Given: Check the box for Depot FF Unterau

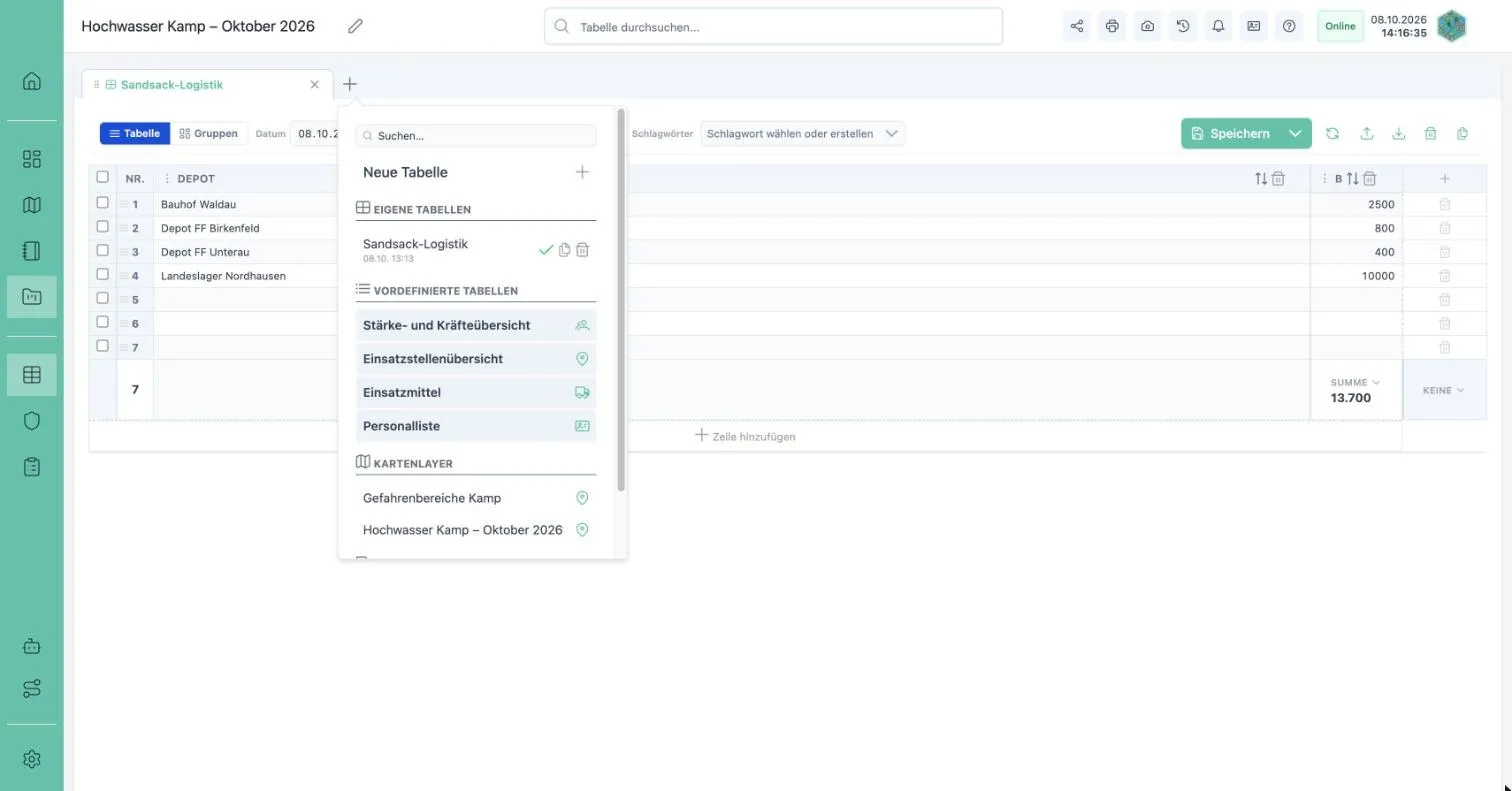Looking at the screenshot, I should coord(102,251).
